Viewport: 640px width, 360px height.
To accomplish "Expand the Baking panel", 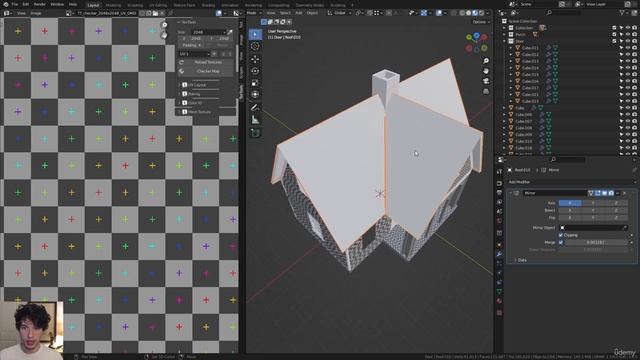I will [x=180, y=94].
